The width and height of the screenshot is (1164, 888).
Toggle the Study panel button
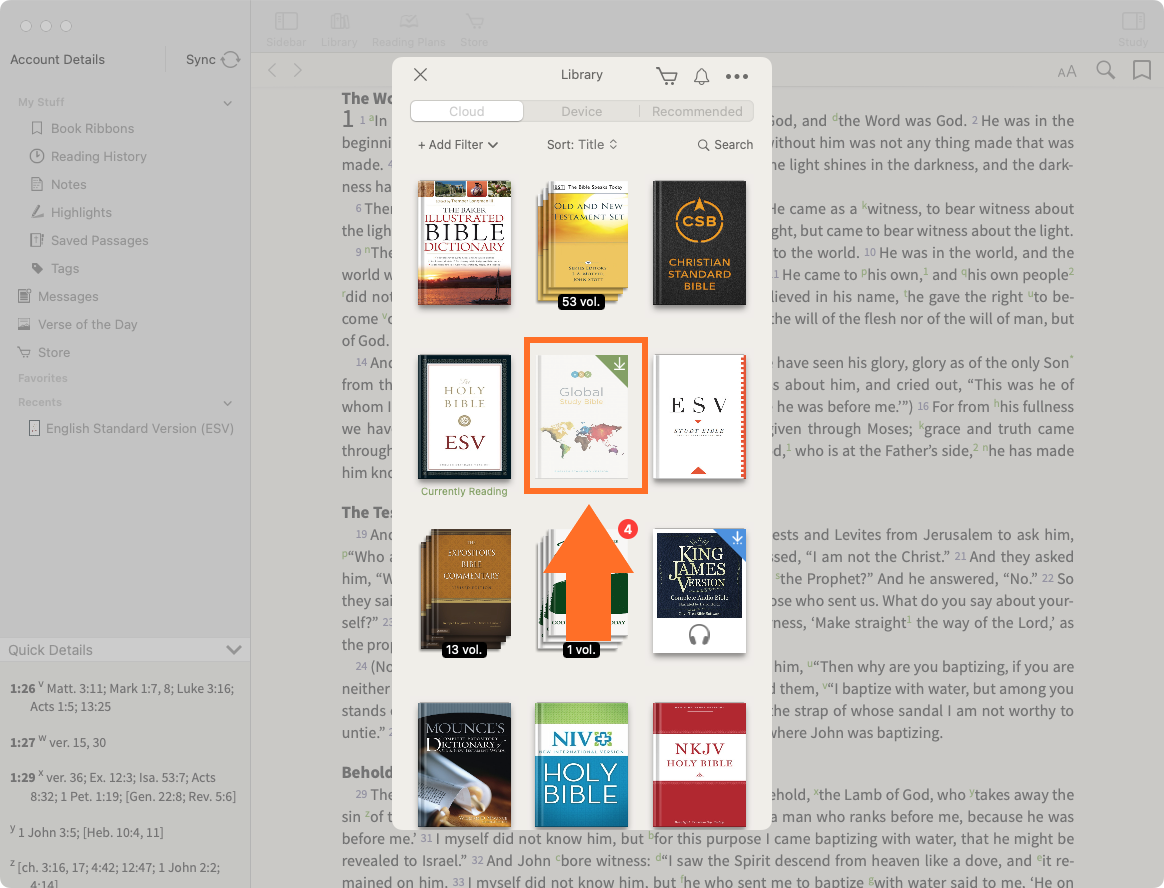coord(1133,28)
